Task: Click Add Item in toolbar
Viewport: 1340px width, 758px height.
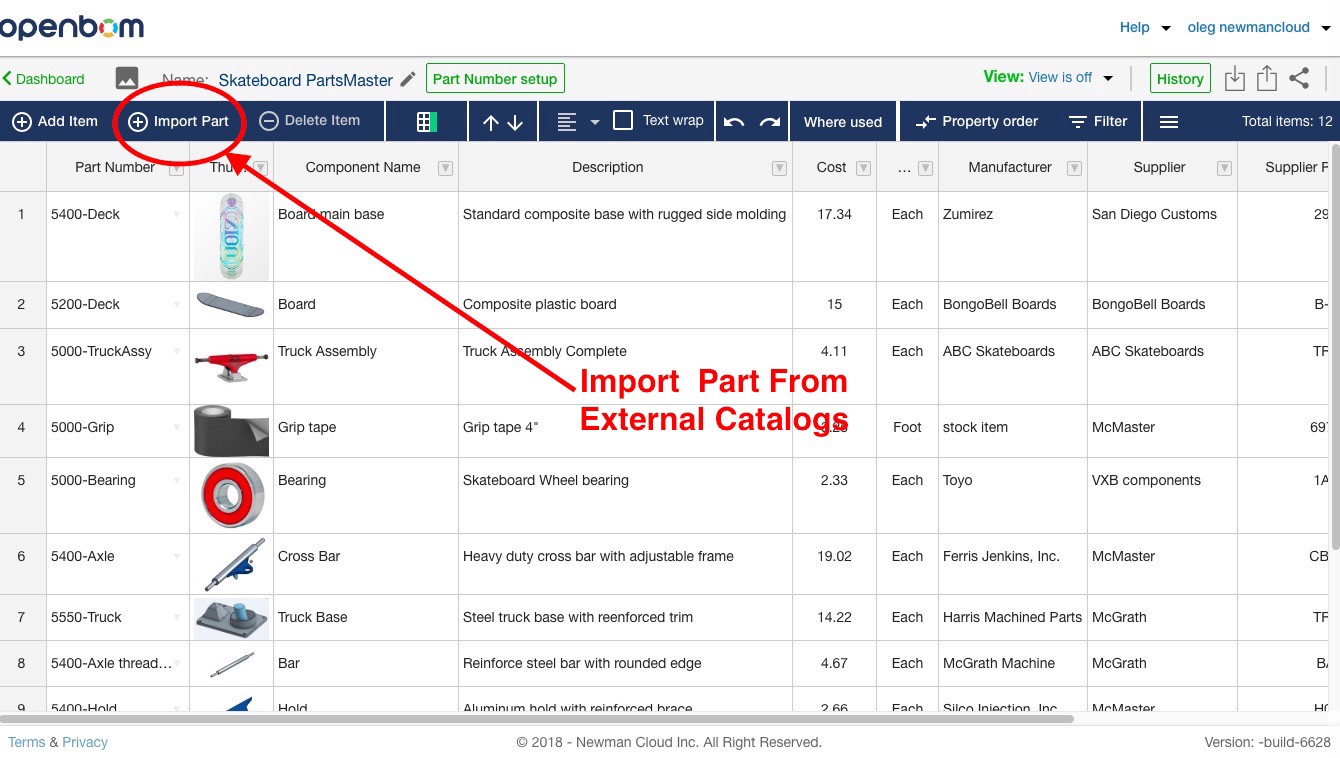Action: (55, 121)
